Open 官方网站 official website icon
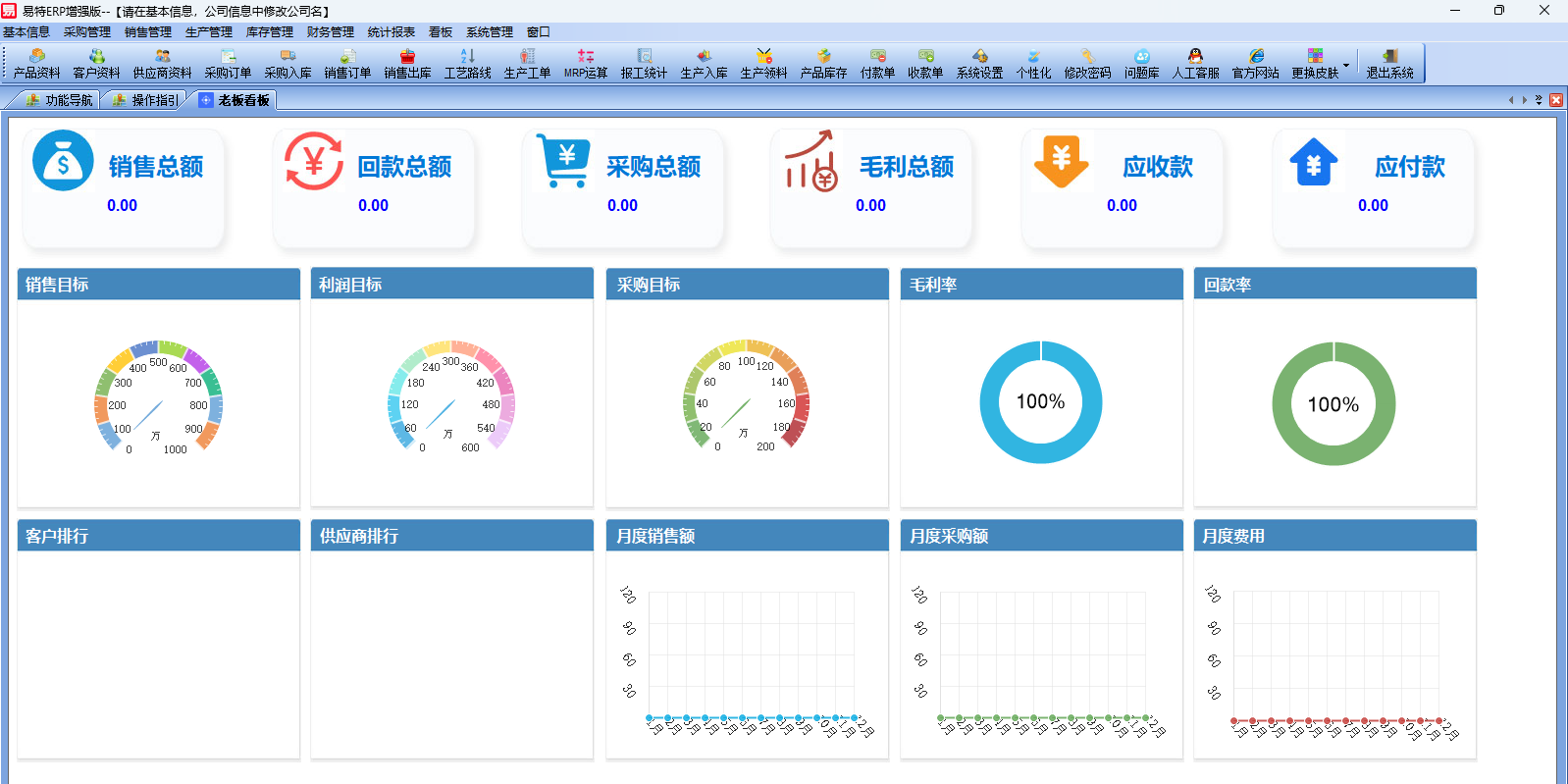The image size is (1568, 784). point(1255,64)
